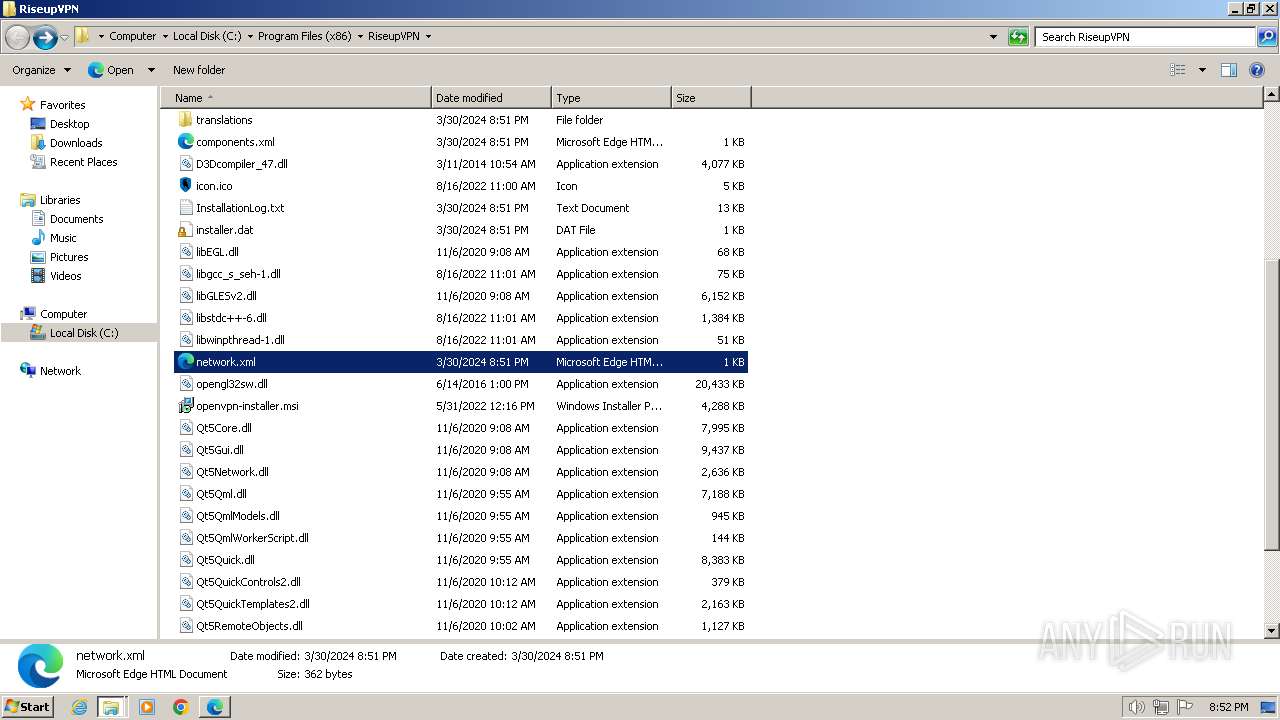The width and height of the screenshot is (1280, 720).
Task: Change view with the views icon
Action: point(1178,70)
